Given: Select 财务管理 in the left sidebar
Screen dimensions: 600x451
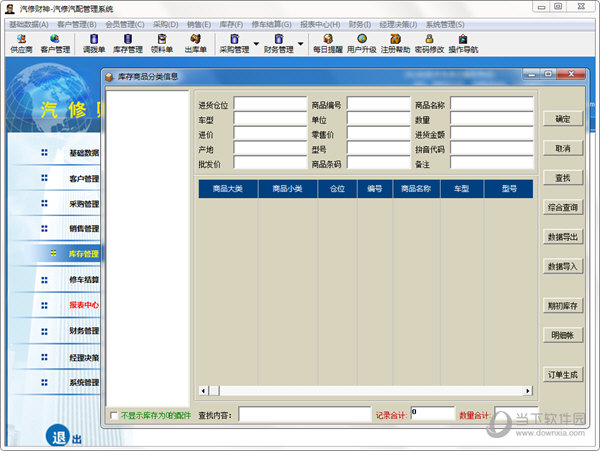Looking at the screenshot, I should 84,331.
